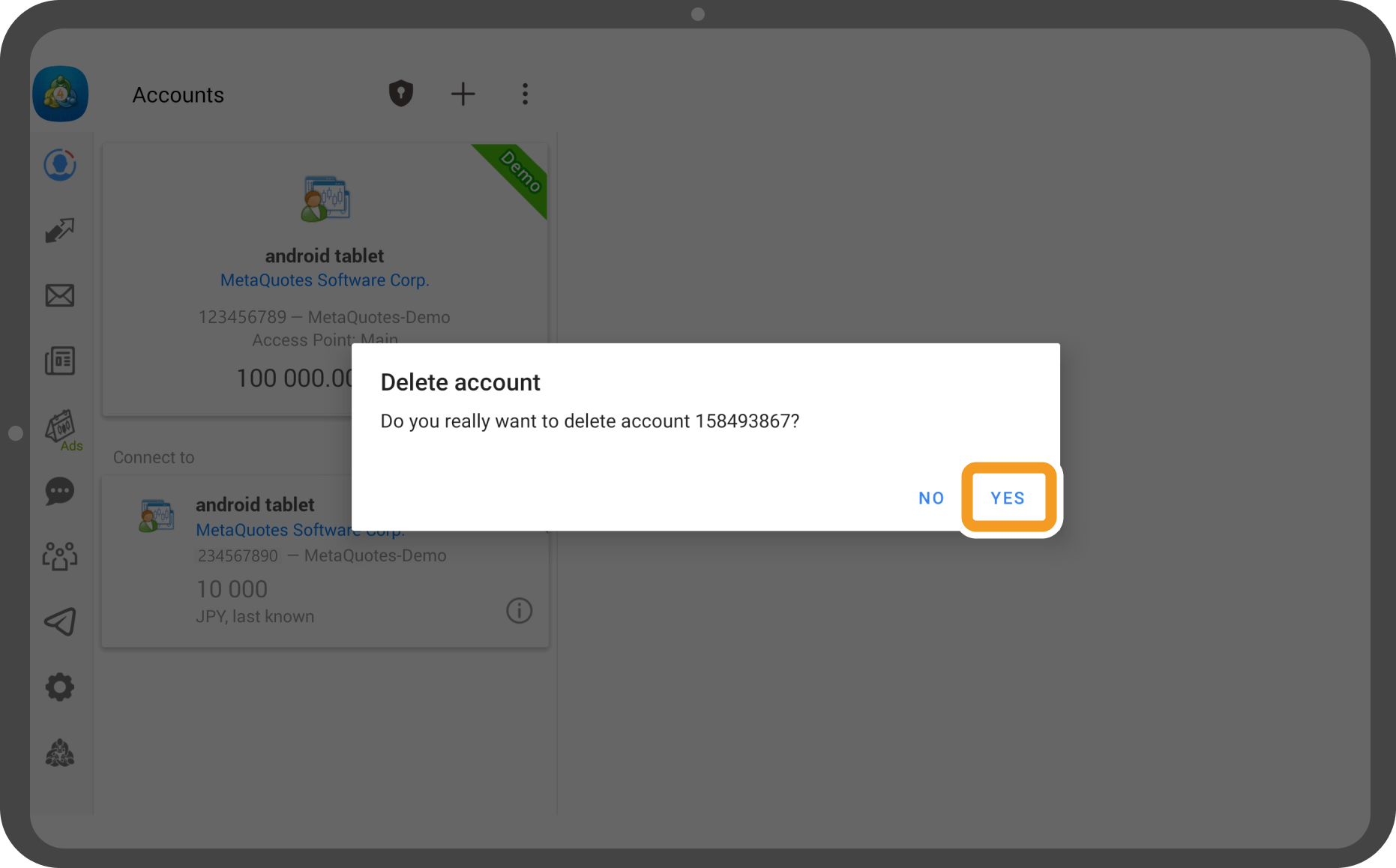Click the 'Connect to' section label
Screen dimensions: 1396x868
coord(154,457)
